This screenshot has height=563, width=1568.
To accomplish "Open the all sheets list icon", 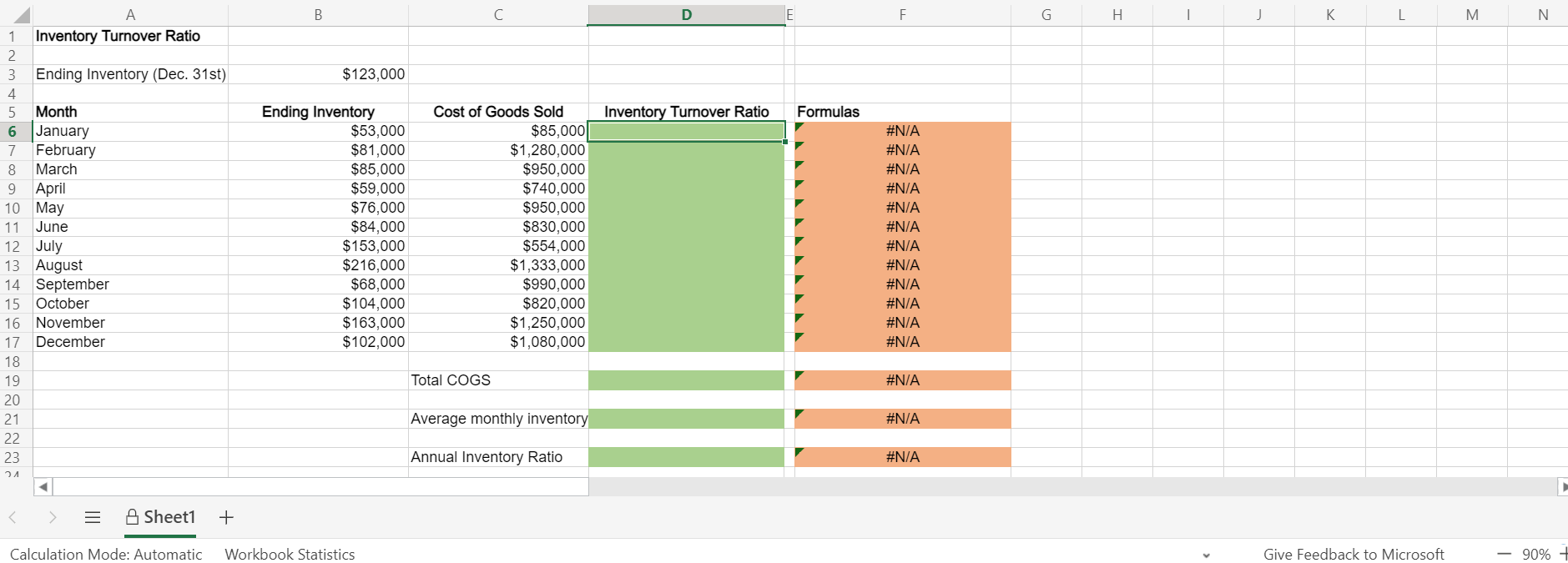I will pos(93,517).
